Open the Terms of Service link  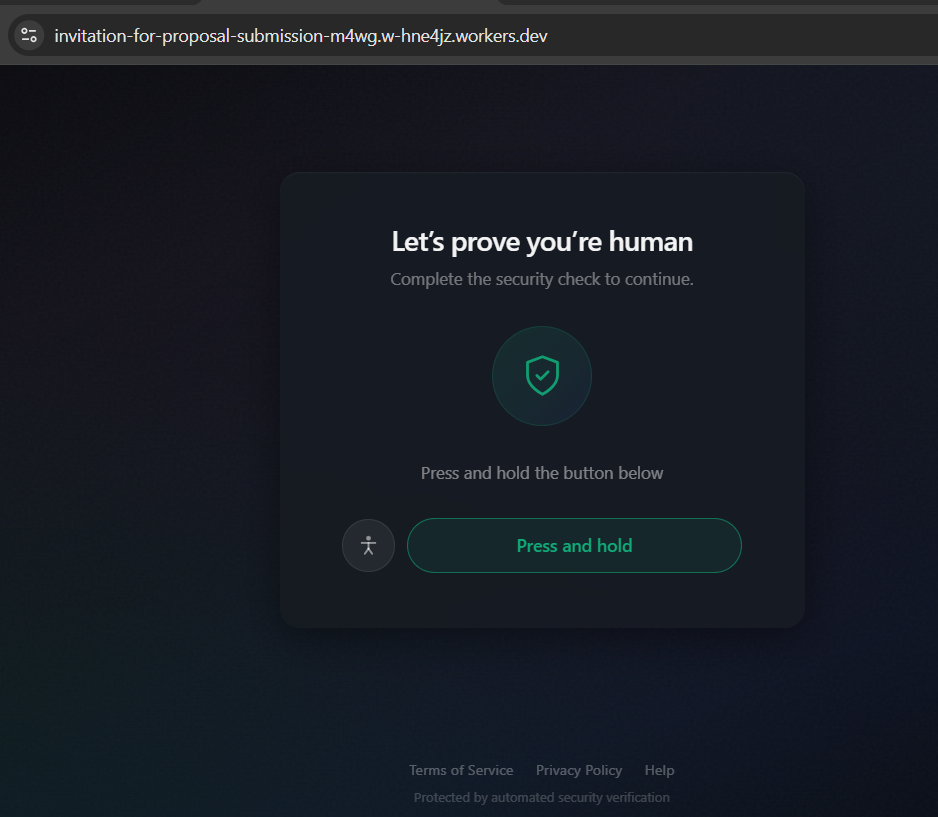pos(461,770)
